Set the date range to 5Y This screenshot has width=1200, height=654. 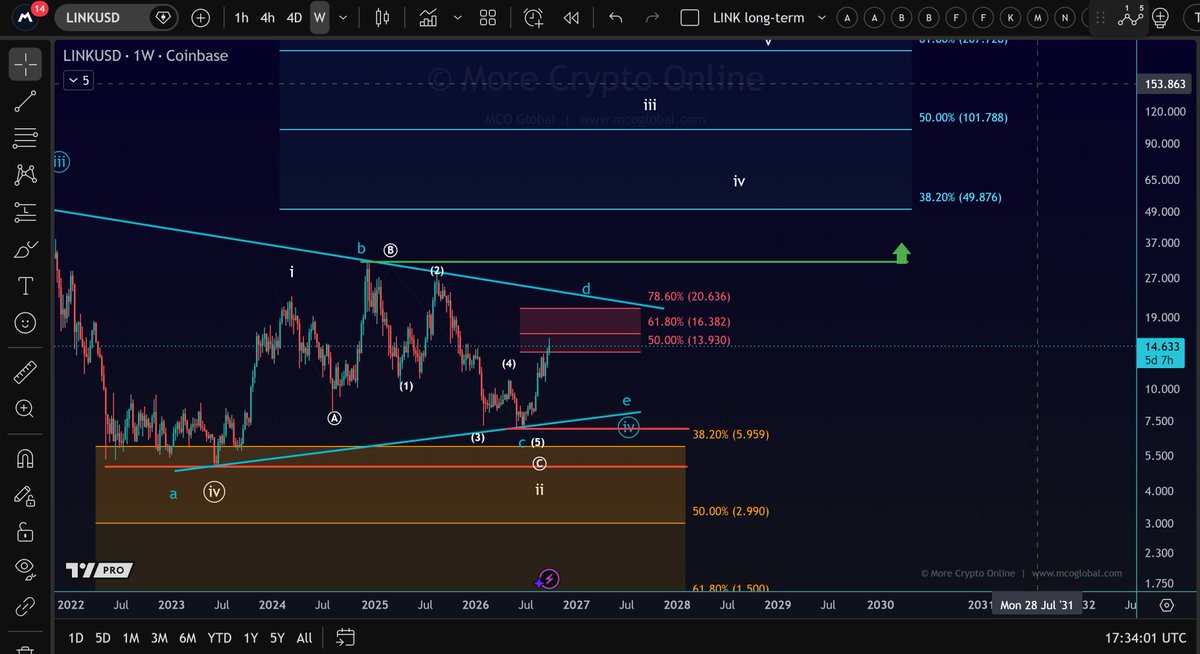click(x=277, y=637)
